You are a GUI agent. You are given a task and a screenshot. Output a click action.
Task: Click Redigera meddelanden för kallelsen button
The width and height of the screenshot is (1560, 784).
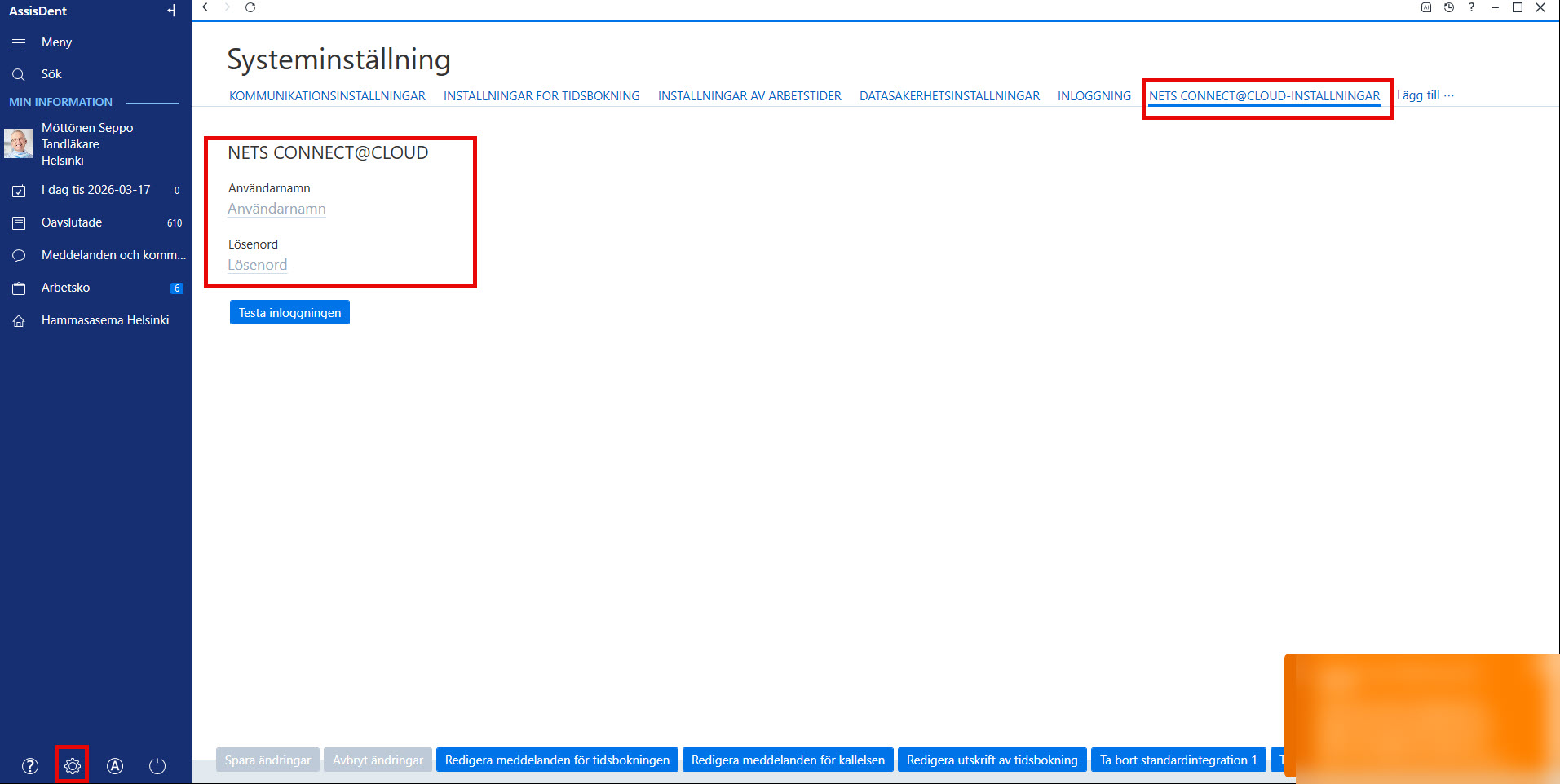pyautogui.click(x=788, y=760)
